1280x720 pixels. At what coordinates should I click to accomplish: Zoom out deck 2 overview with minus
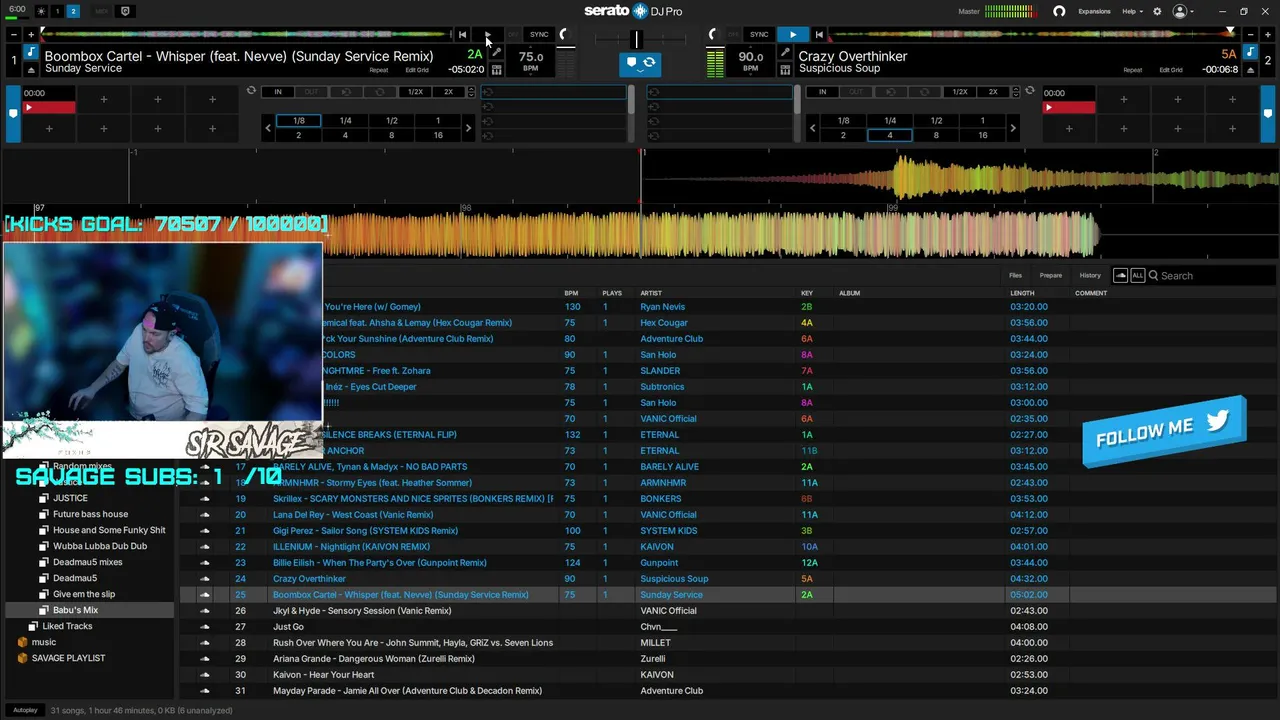[1250, 35]
